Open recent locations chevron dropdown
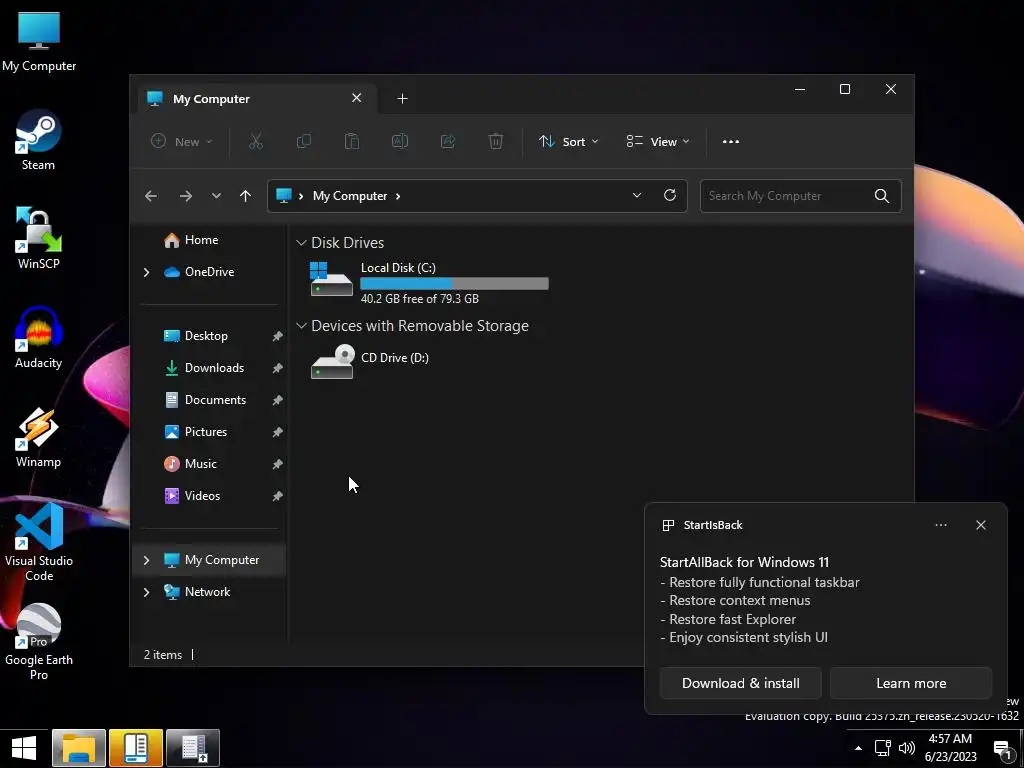Image resolution: width=1024 pixels, height=768 pixels. pyautogui.click(x=216, y=196)
